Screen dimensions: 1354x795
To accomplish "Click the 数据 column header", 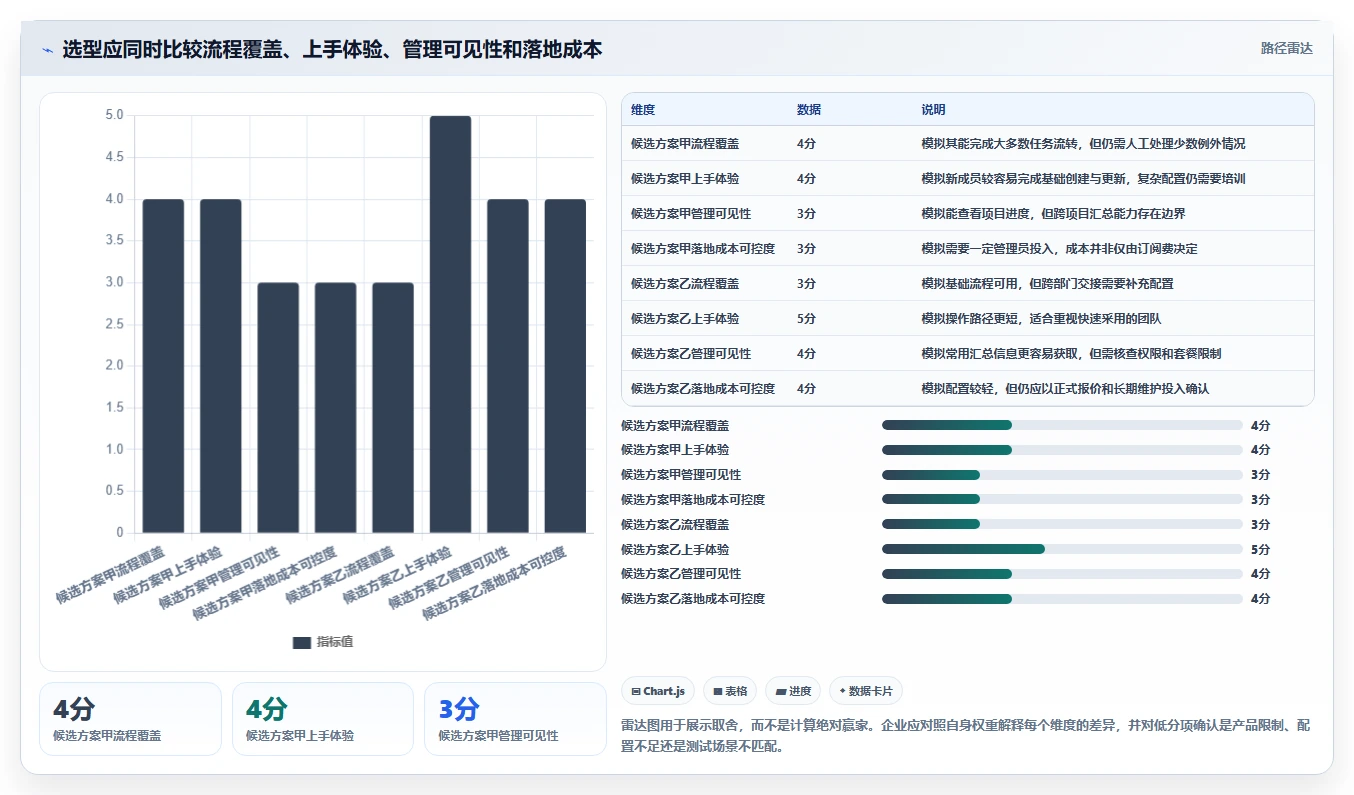I will click(x=809, y=110).
